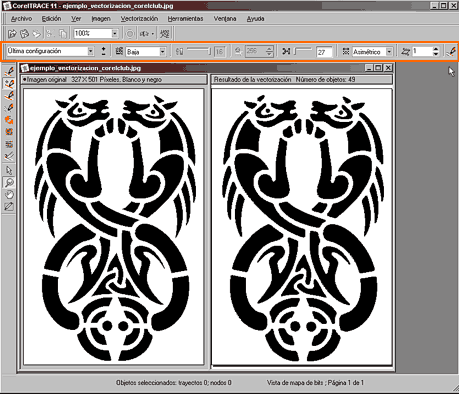The image size is (459, 394).
Task: Click 'Vista de mapa de bits' status text
Action: 295,383
